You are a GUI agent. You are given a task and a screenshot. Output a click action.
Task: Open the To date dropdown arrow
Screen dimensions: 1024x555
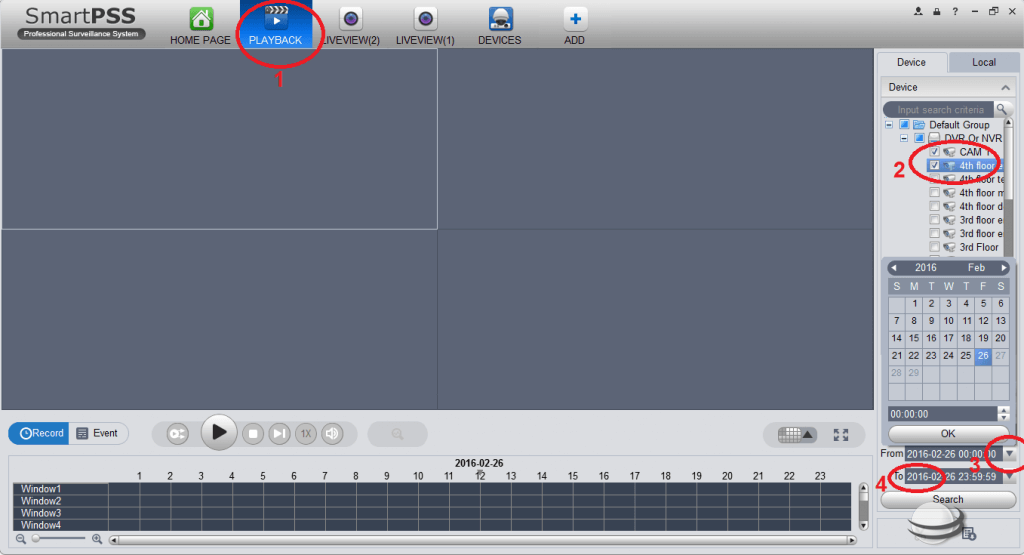(1010, 477)
